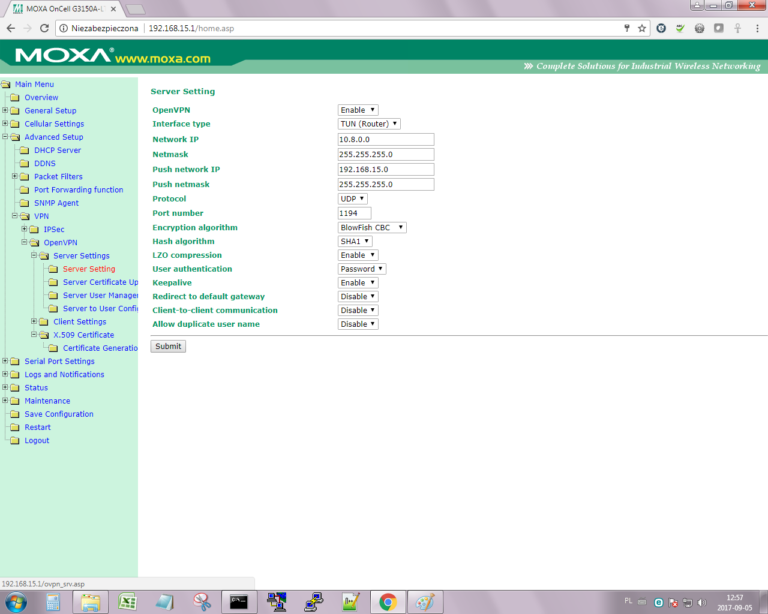Open the Windows Start button
The image size is (768, 614).
17,601
